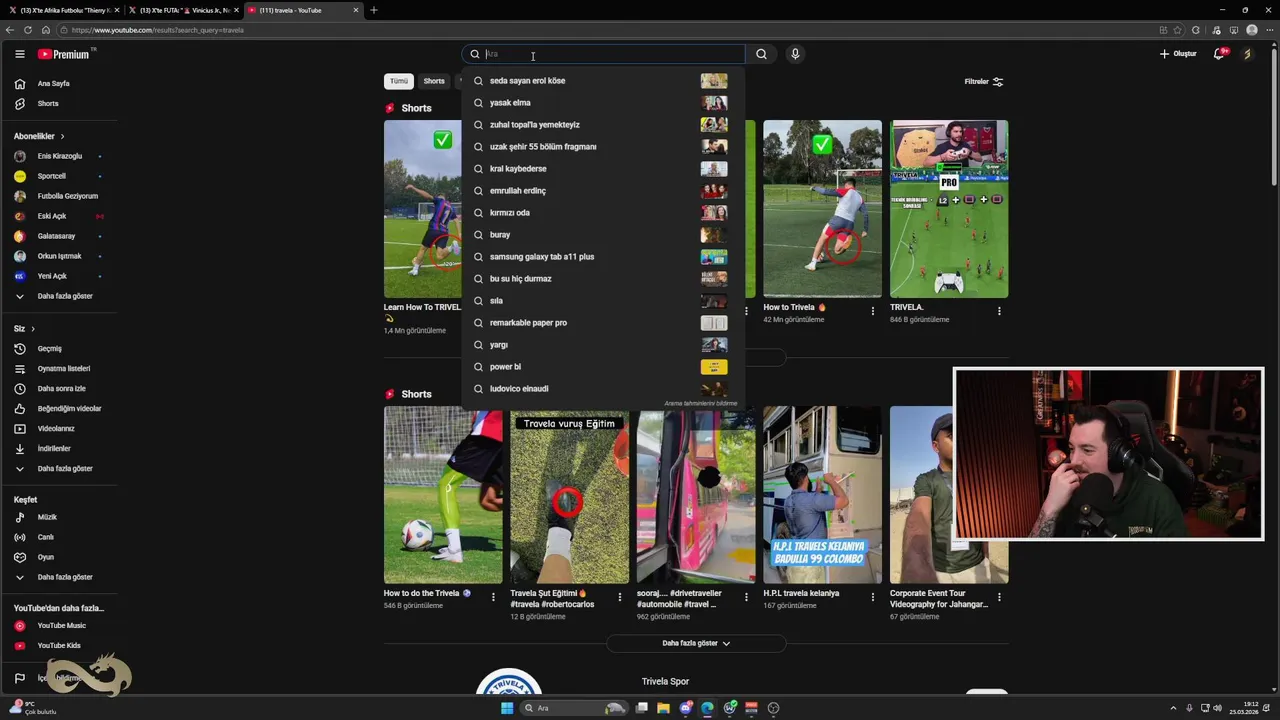Choose suggestion ludovico einaudi
Viewport: 1280px width, 720px height.
pos(603,389)
